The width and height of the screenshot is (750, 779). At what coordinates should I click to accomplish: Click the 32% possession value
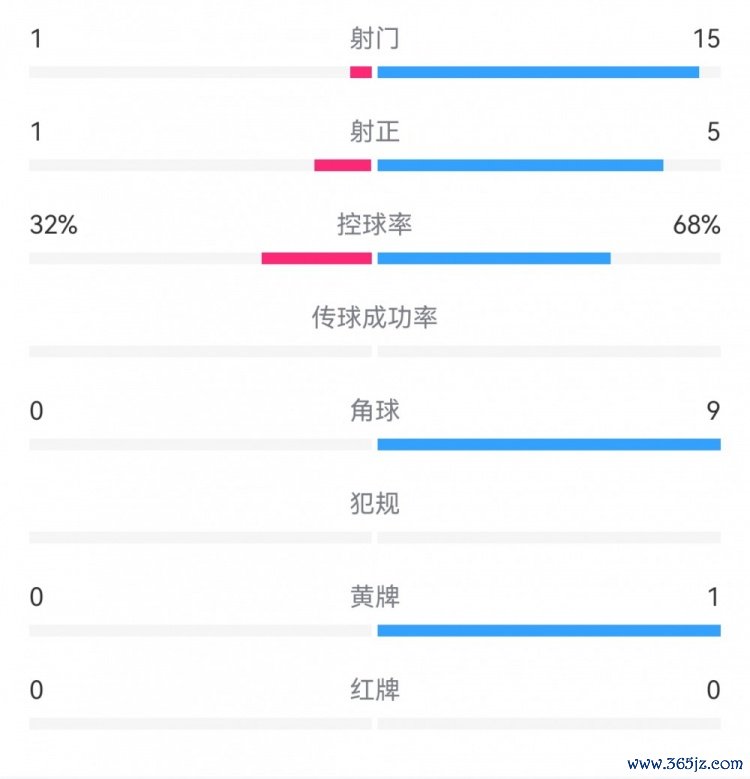[x=54, y=225]
